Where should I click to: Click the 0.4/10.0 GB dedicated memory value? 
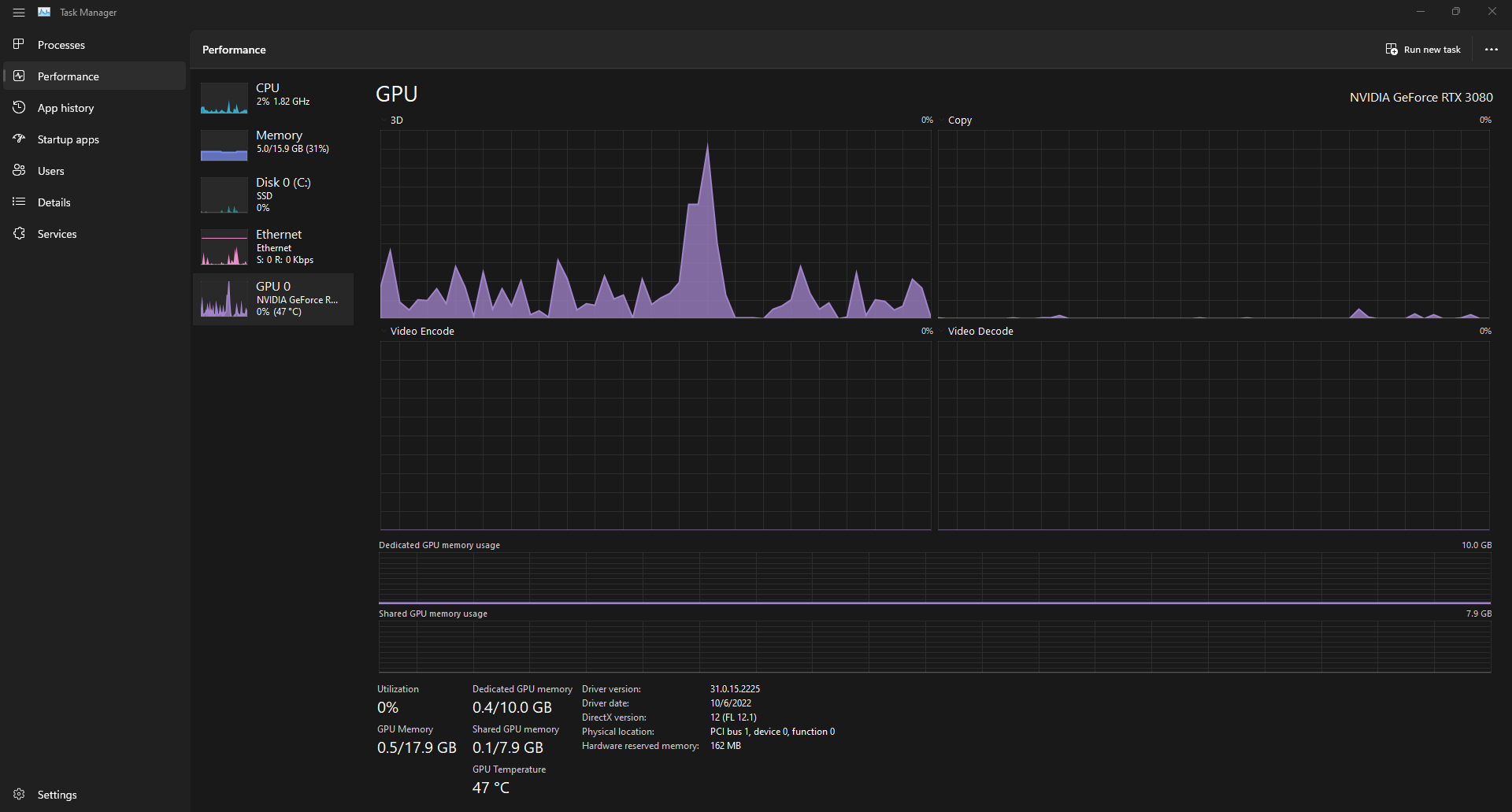coord(512,707)
